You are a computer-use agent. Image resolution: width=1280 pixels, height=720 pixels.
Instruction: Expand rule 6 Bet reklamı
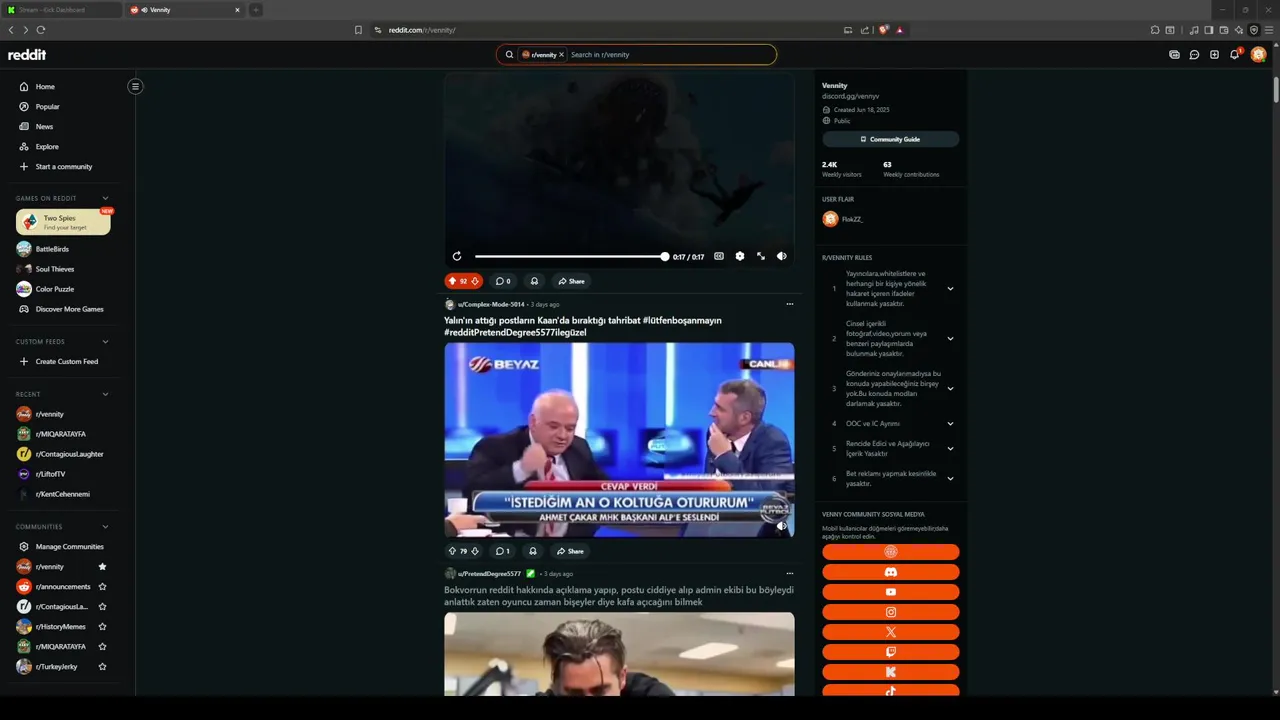[x=950, y=479]
